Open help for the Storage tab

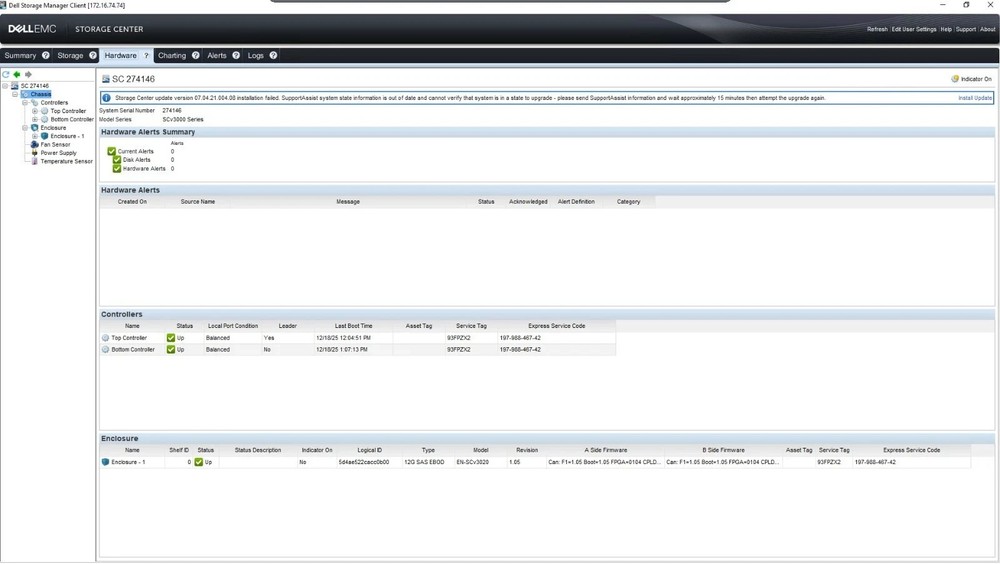click(x=93, y=56)
